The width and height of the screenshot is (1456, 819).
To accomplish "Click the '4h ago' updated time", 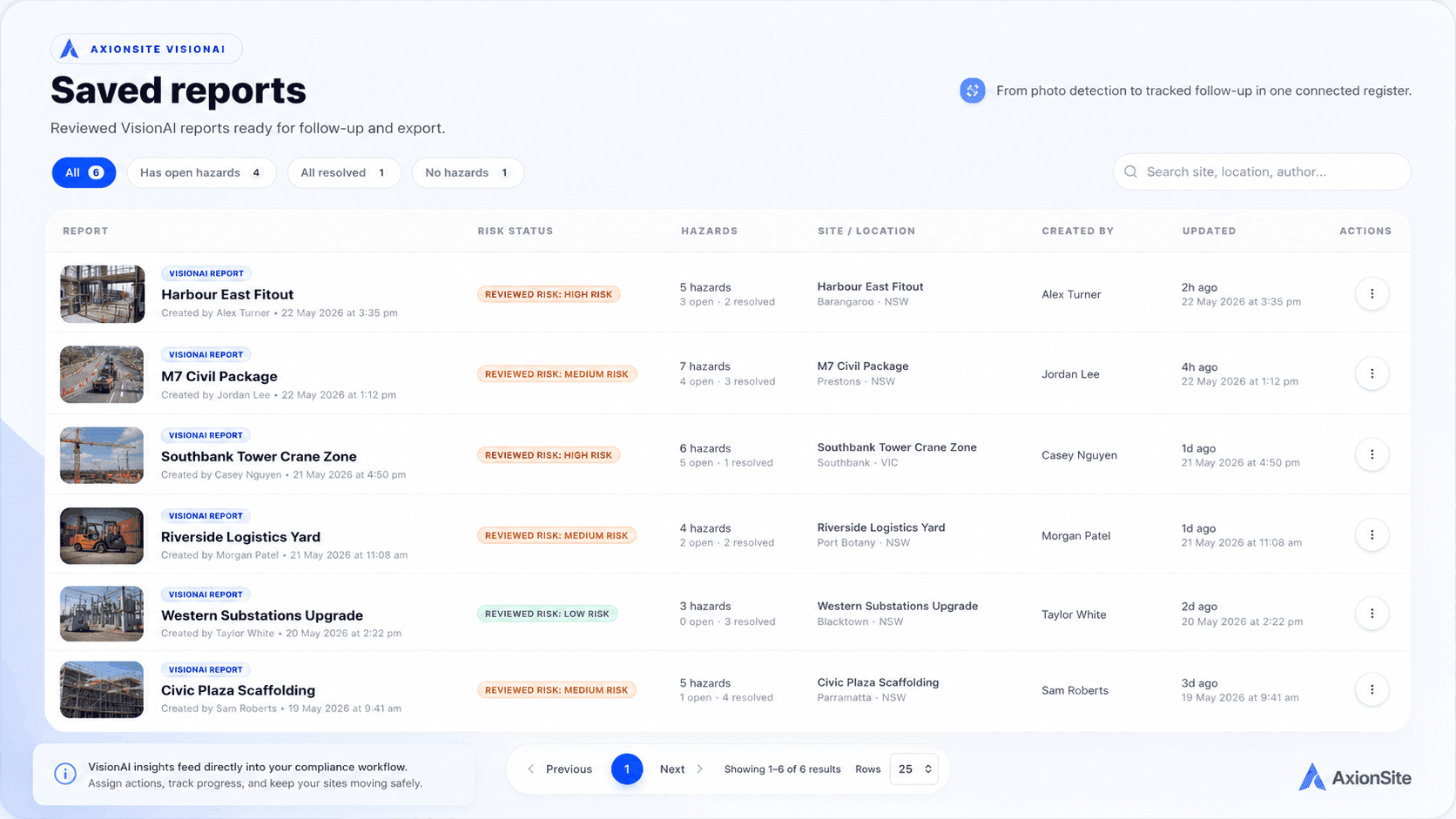I will [1199, 367].
